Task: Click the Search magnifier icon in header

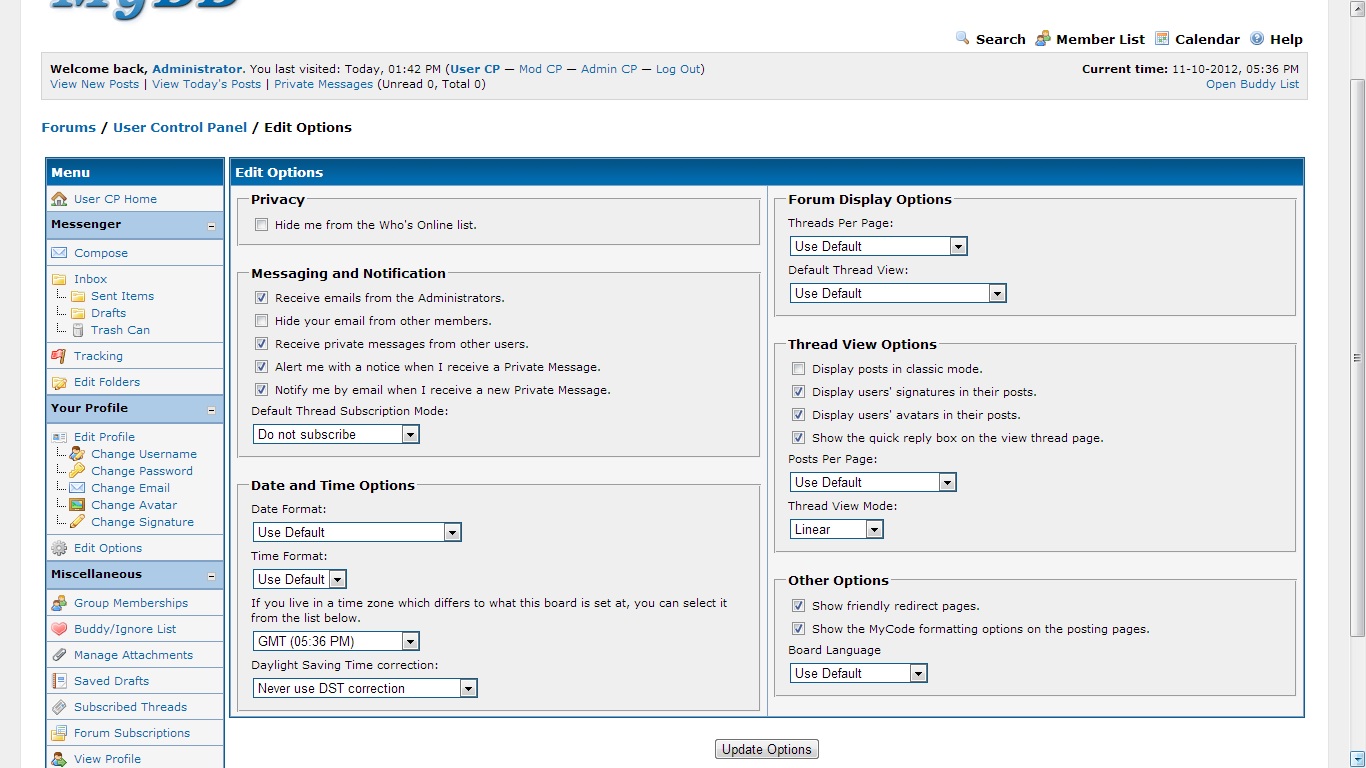Action: [x=962, y=39]
